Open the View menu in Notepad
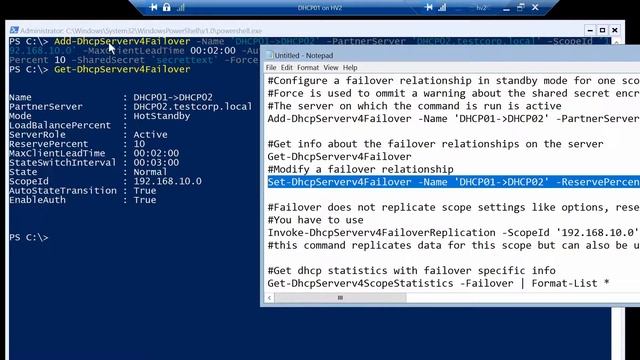Viewport: 640px width, 360px height. coord(331,68)
